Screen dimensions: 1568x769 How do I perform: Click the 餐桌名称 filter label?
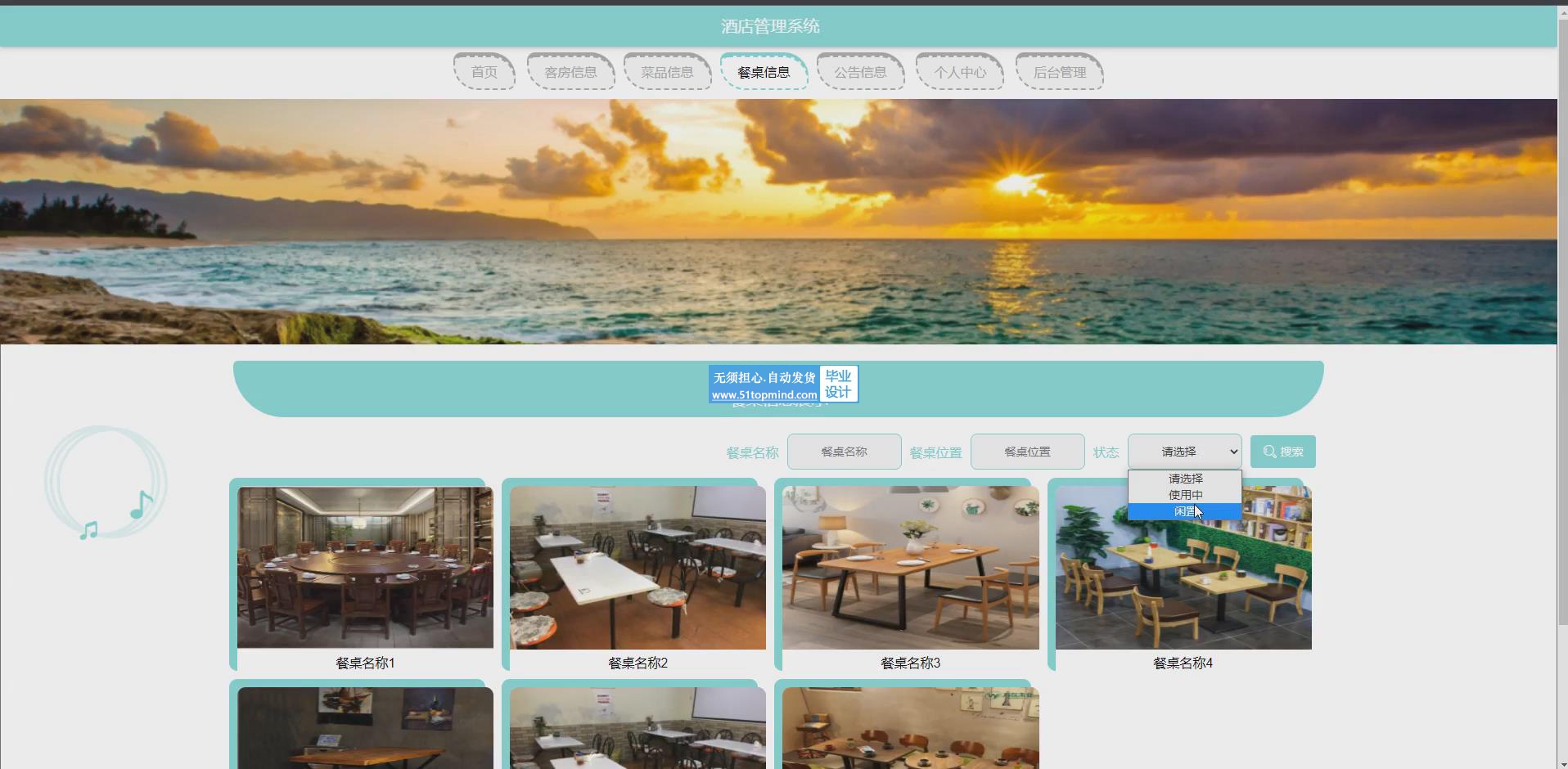[752, 452]
